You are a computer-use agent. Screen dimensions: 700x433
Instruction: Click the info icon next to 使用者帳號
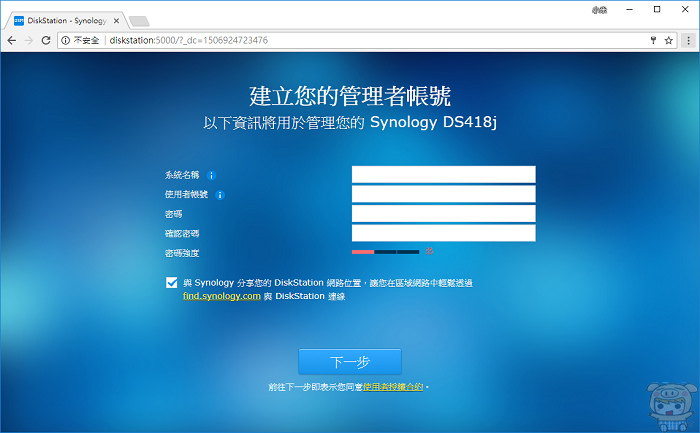(x=220, y=195)
